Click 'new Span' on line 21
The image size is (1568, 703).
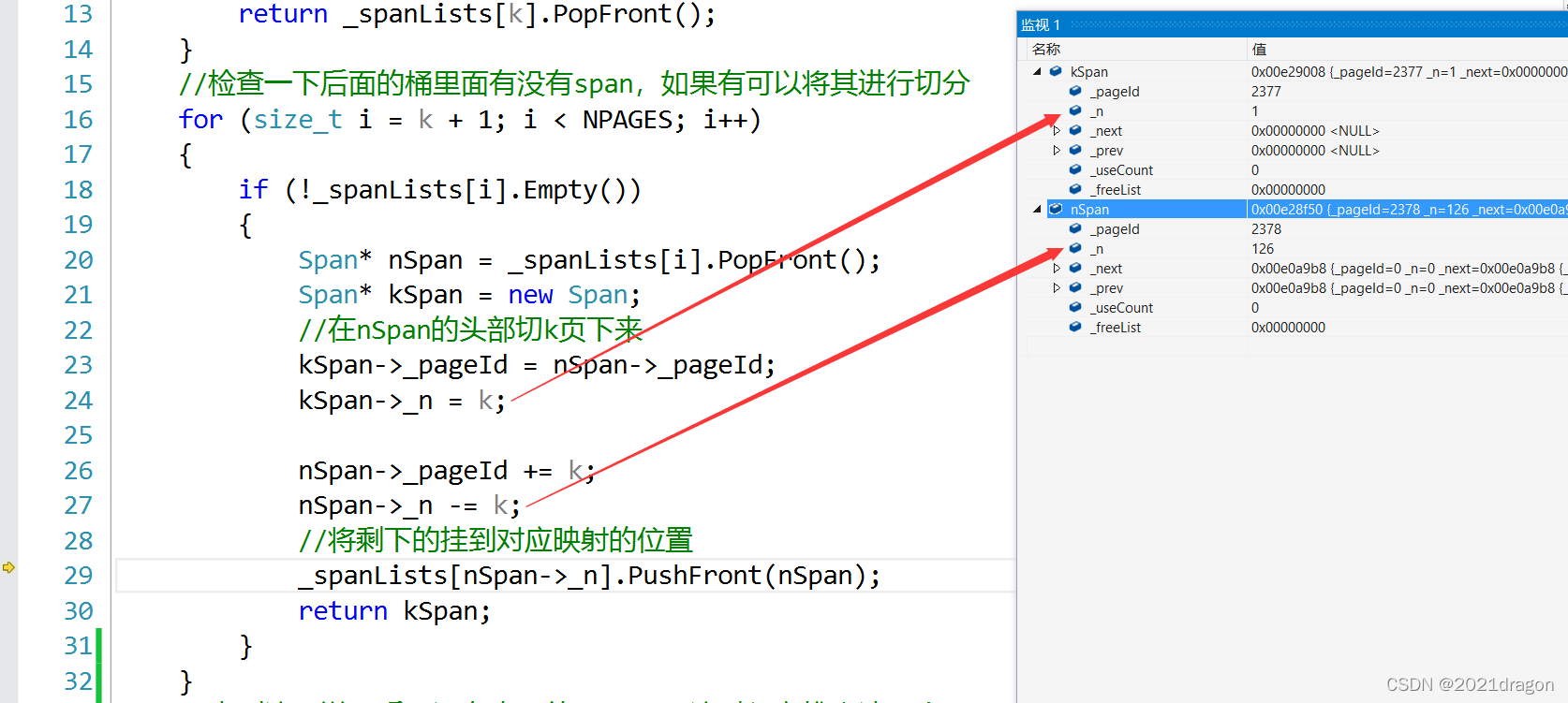coord(568,295)
